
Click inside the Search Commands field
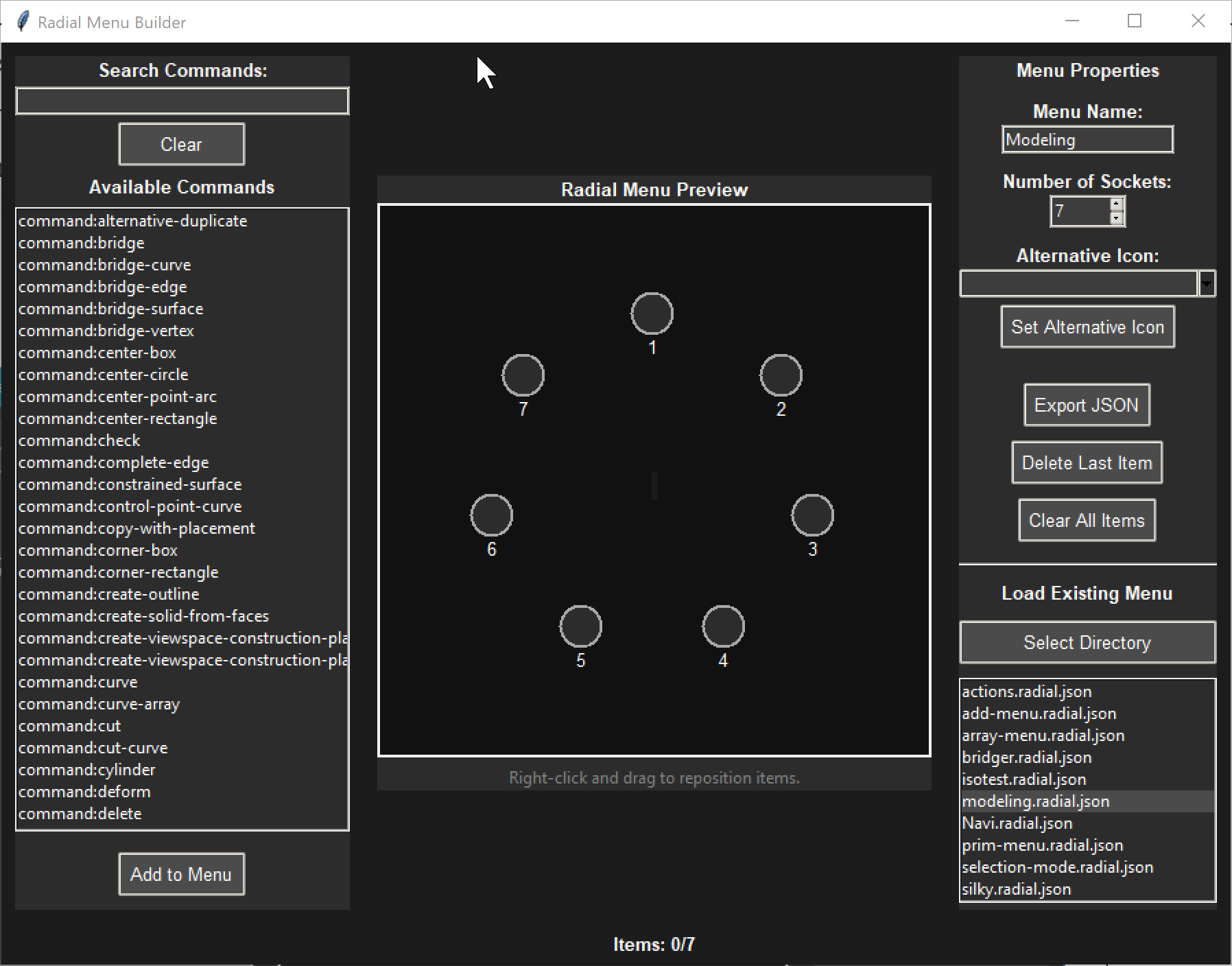point(181,101)
